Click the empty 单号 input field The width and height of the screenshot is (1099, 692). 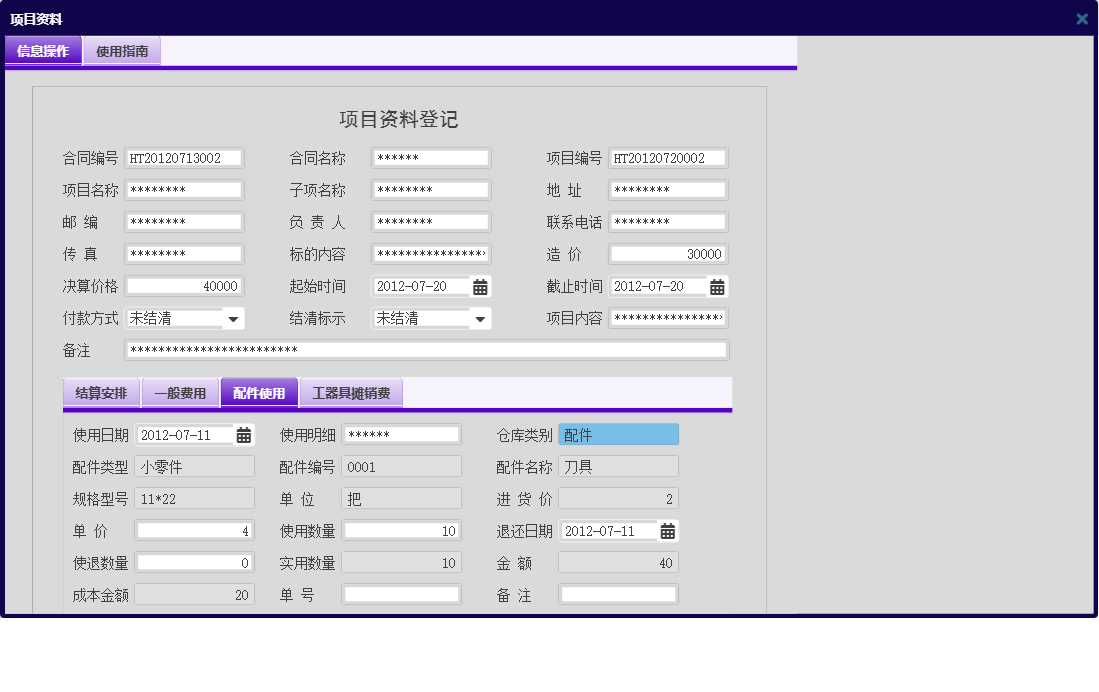[402, 594]
